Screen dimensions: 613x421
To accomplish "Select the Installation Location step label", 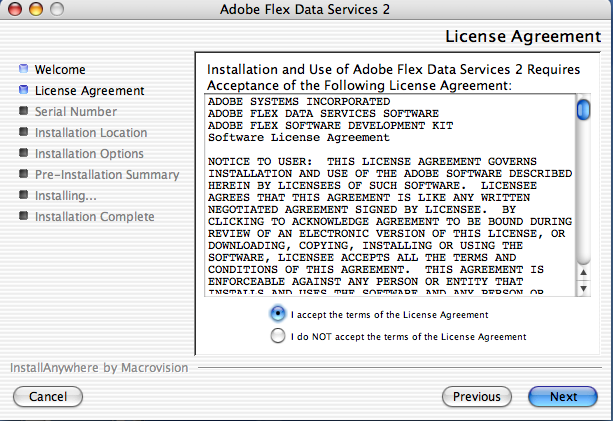I will (91, 133).
